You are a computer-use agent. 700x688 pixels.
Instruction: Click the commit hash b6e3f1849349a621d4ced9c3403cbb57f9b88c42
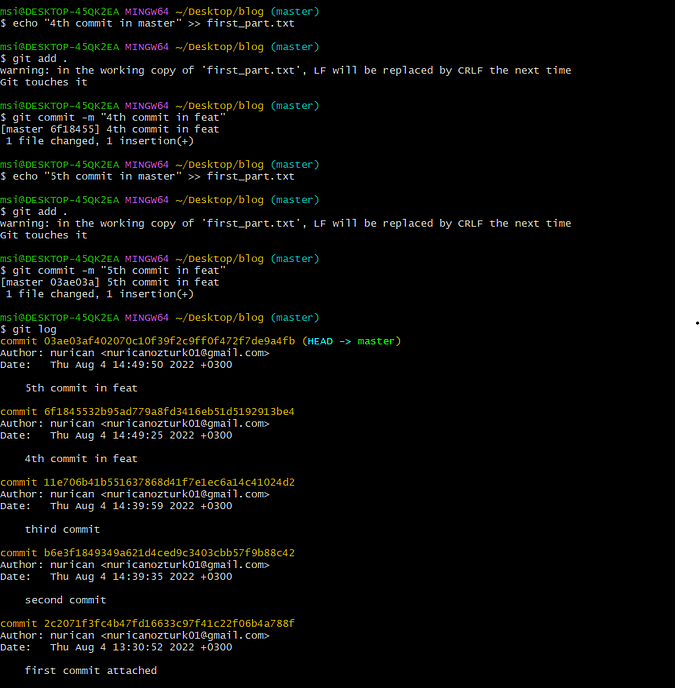169,553
